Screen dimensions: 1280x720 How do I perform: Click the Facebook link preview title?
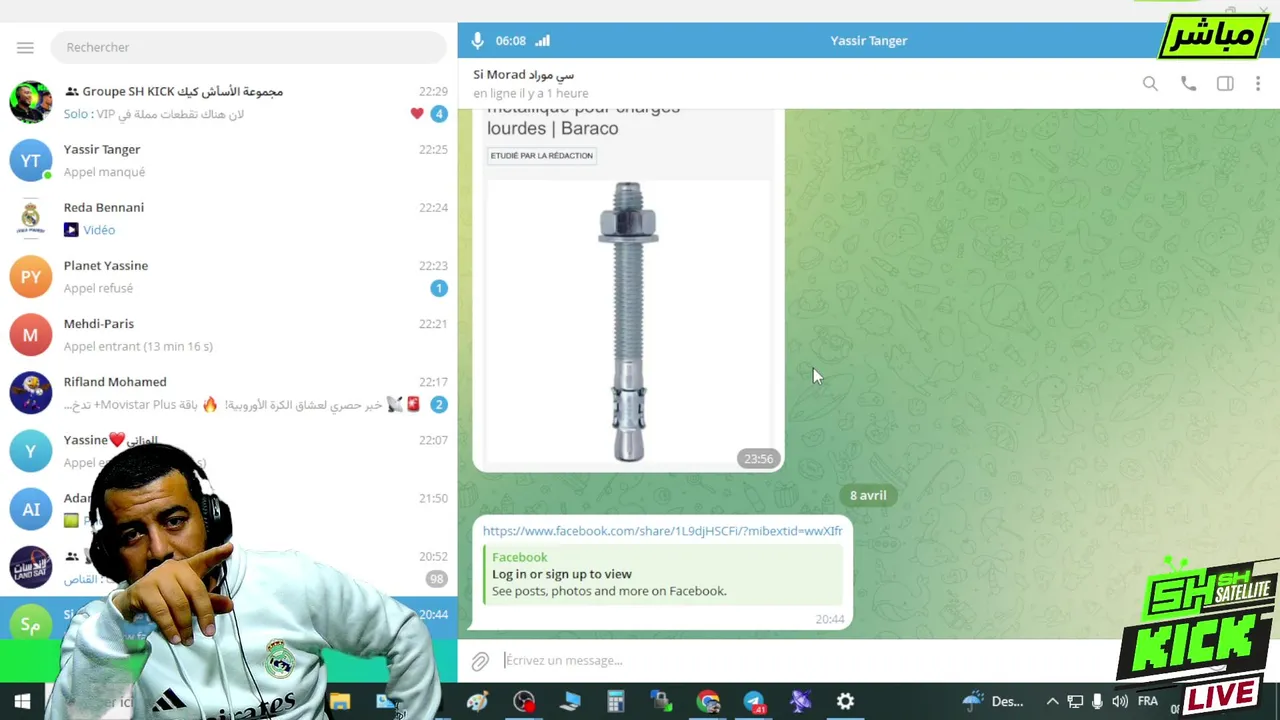coord(519,557)
